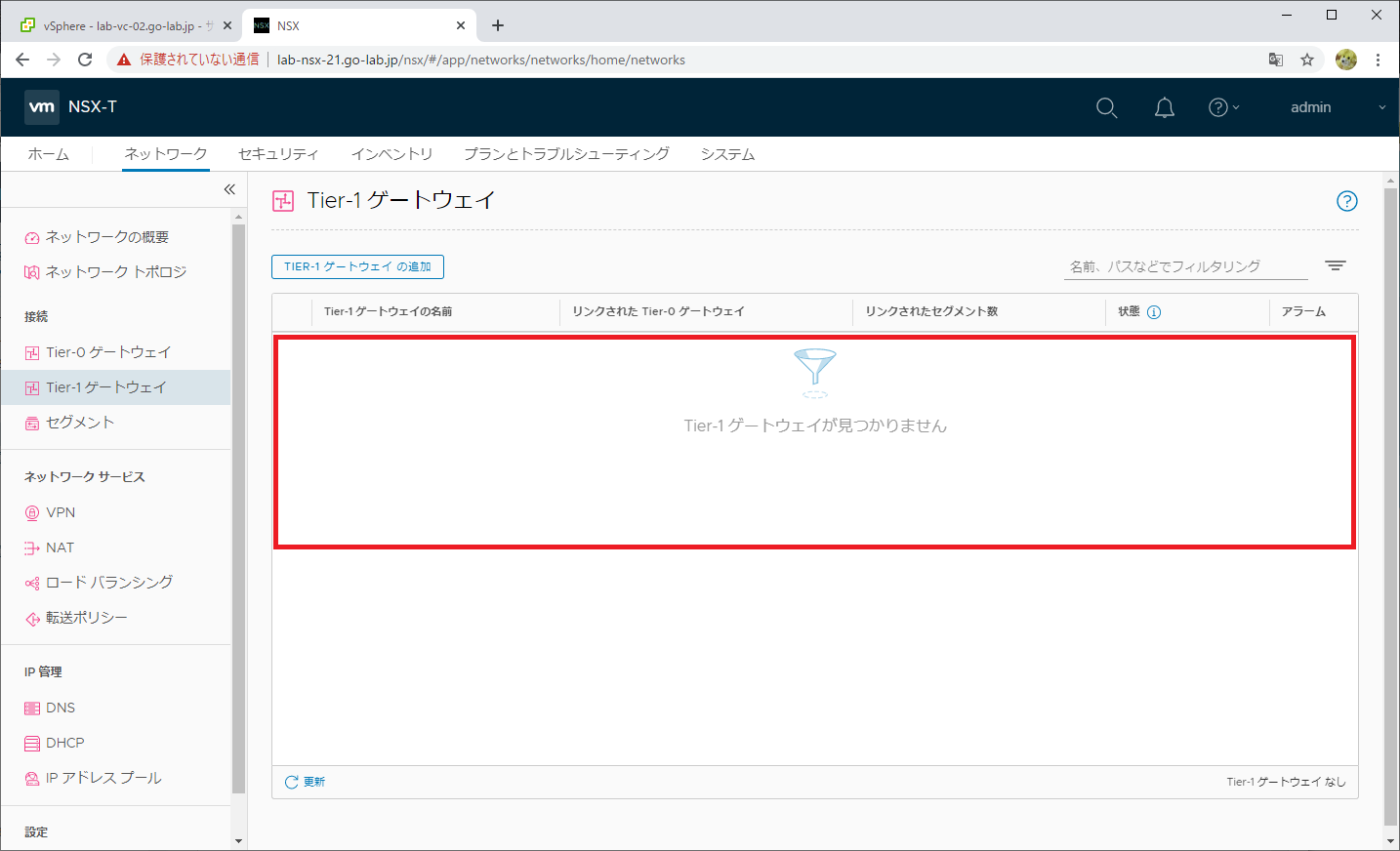Open 転送ポリシー in sidebar
Viewport: 1400px width, 851px height.
click(x=86, y=618)
